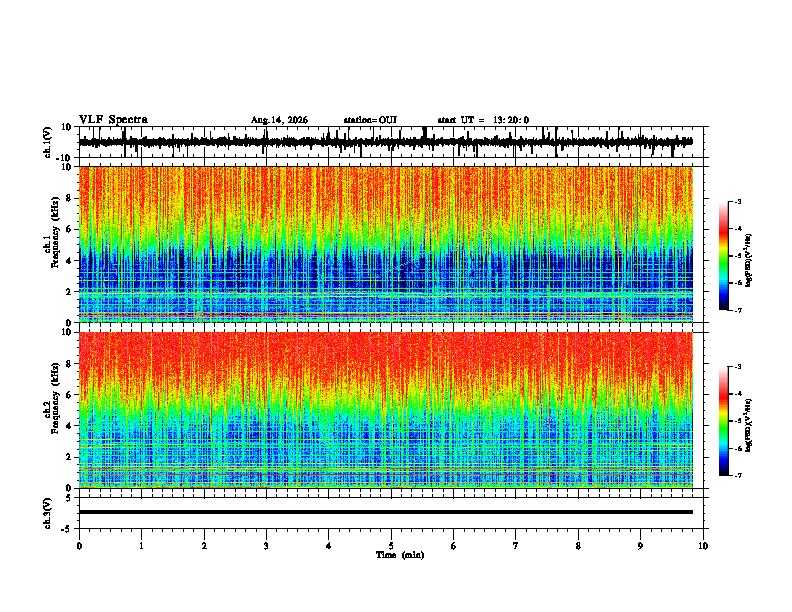Click the "8" kHz tick on ch.1 frequency axis

(70, 198)
